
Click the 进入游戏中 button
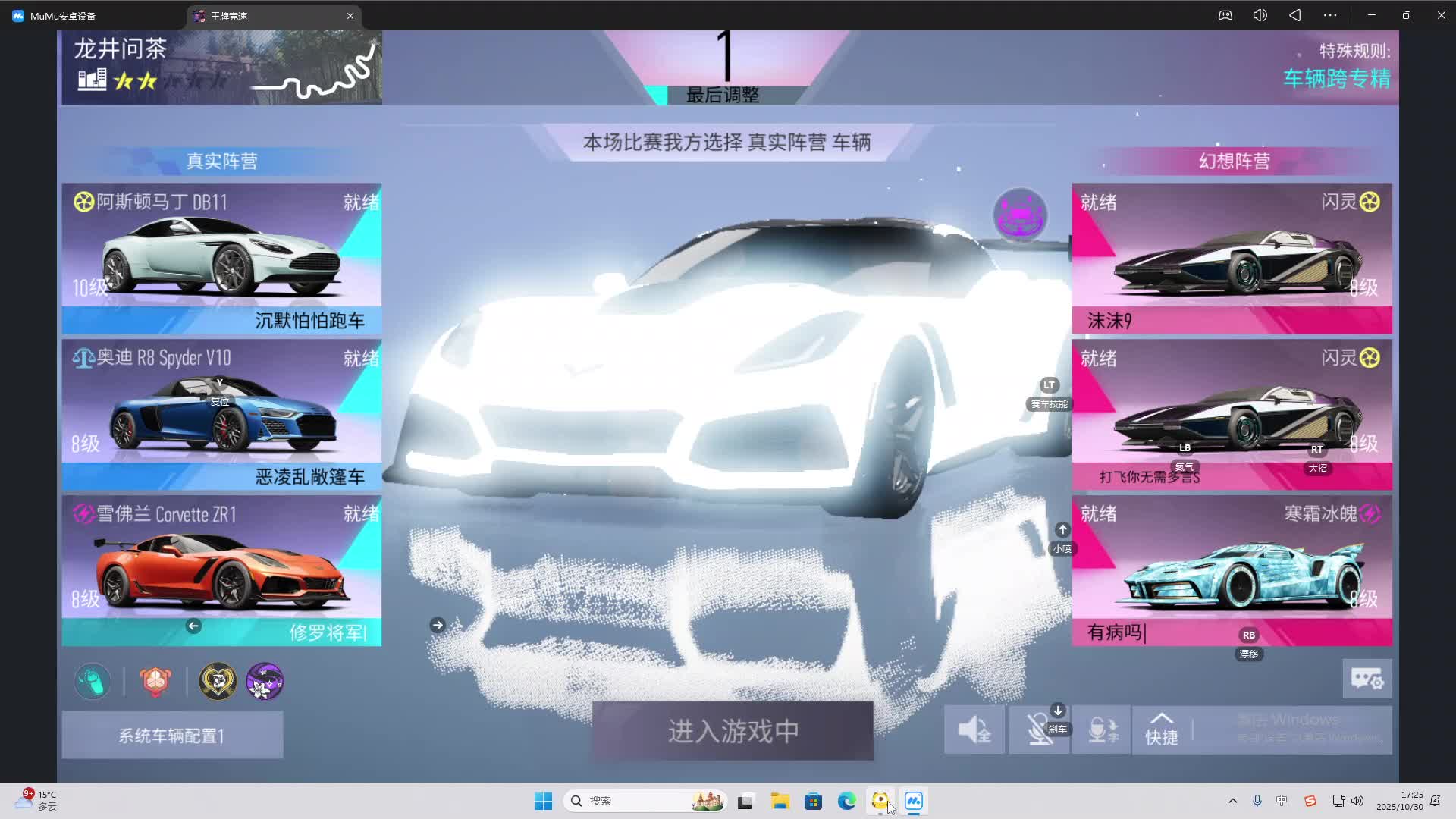point(733,731)
